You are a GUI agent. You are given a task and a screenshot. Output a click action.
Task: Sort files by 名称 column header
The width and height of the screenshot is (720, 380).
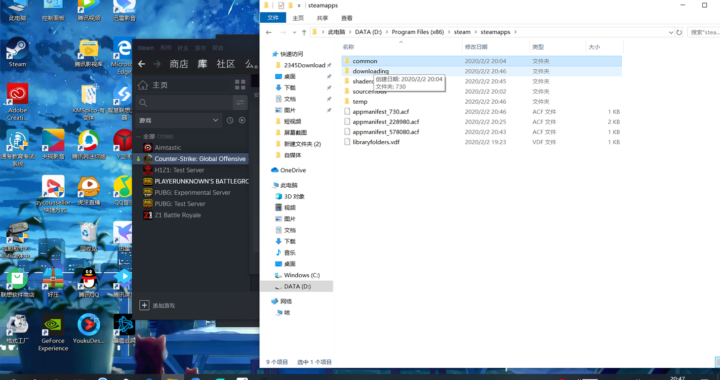(402, 47)
